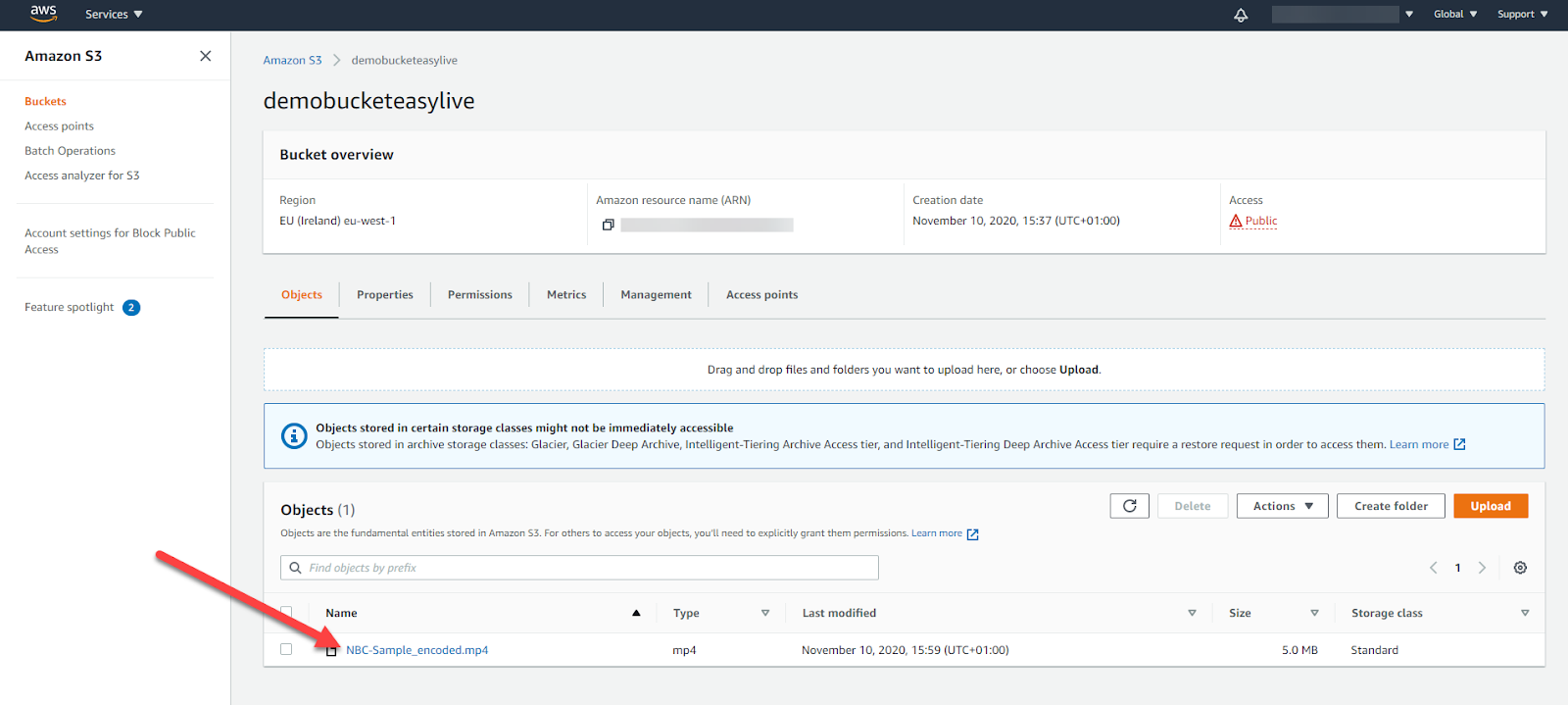Screen dimensions: 1568x705
Task: Open Access points in the sidebar
Action: click(x=59, y=126)
